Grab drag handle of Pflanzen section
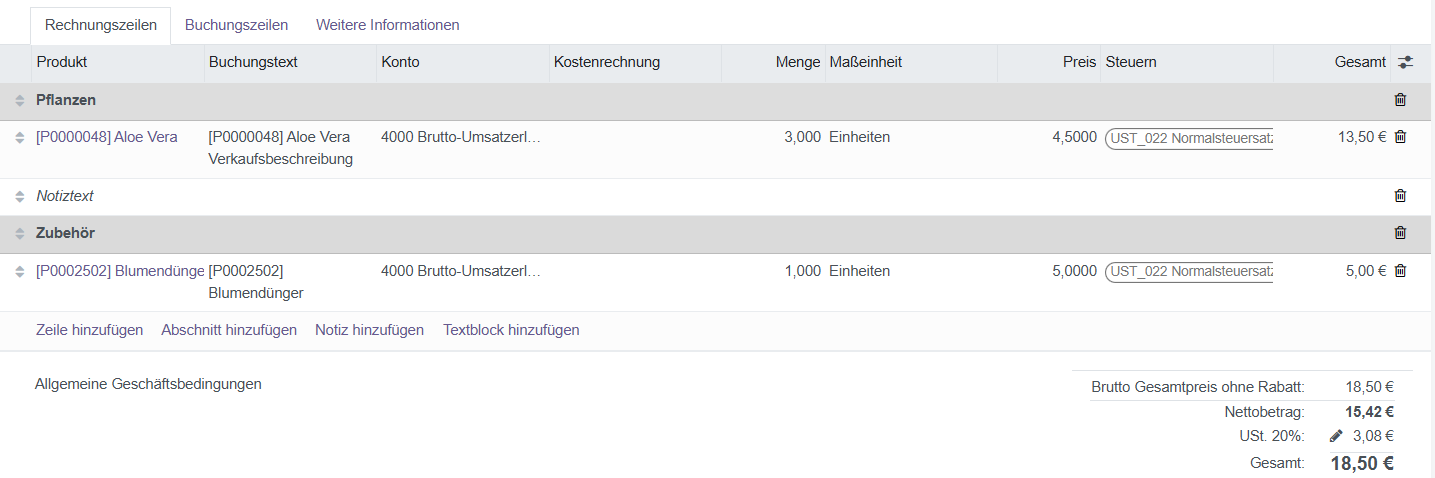Viewport: 1435px width, 478px height. pos(19,101)
